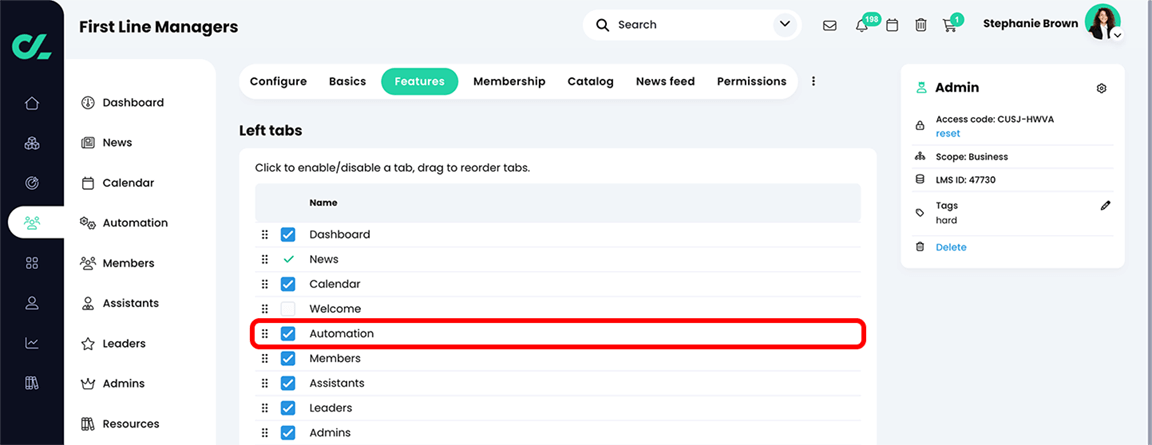Uncheck the Leaders tab checkbox
The height and width of the screenshot is (445, 1152).
coord(288,408)
